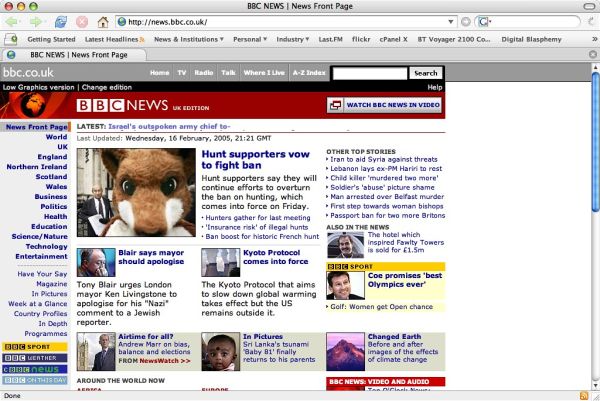This screenshot has height=401, width=600.
Task: Click the BBC On This Day button
Action: click(x=35, y=380)
